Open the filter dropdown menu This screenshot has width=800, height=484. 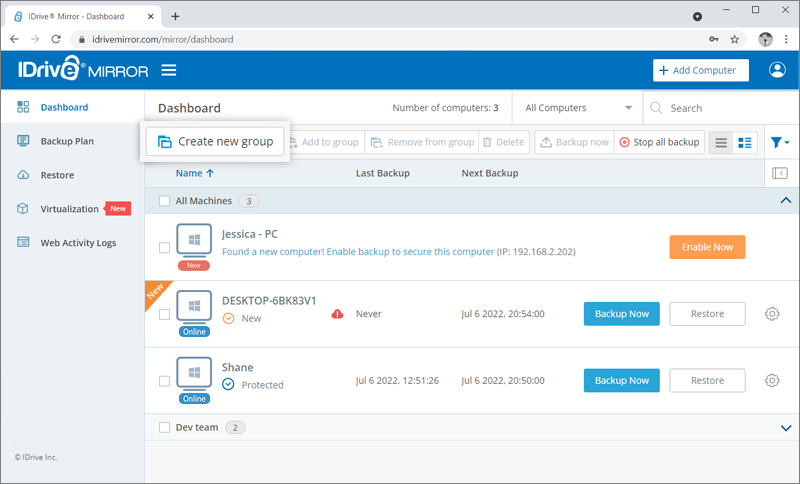[780, 142]
